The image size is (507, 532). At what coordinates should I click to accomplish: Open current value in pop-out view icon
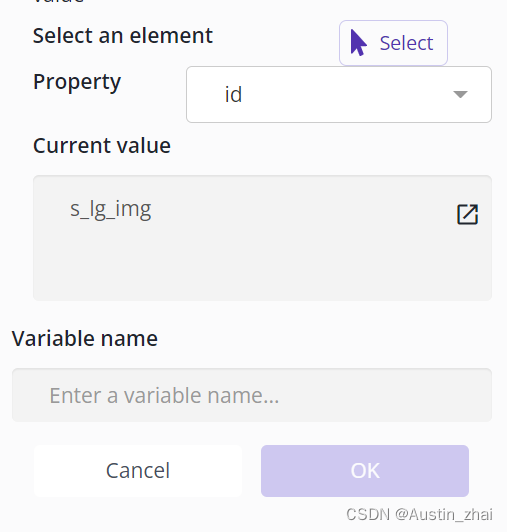pyautogui.click(x=467, y=214)
